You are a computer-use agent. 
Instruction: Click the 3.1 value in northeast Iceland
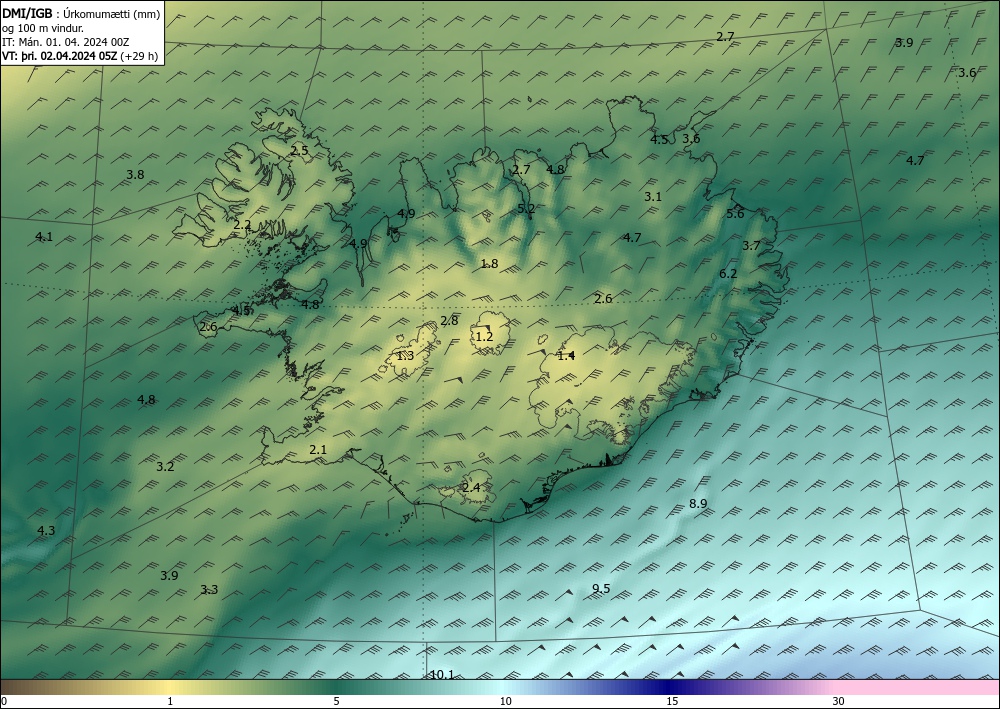[652, 197]
